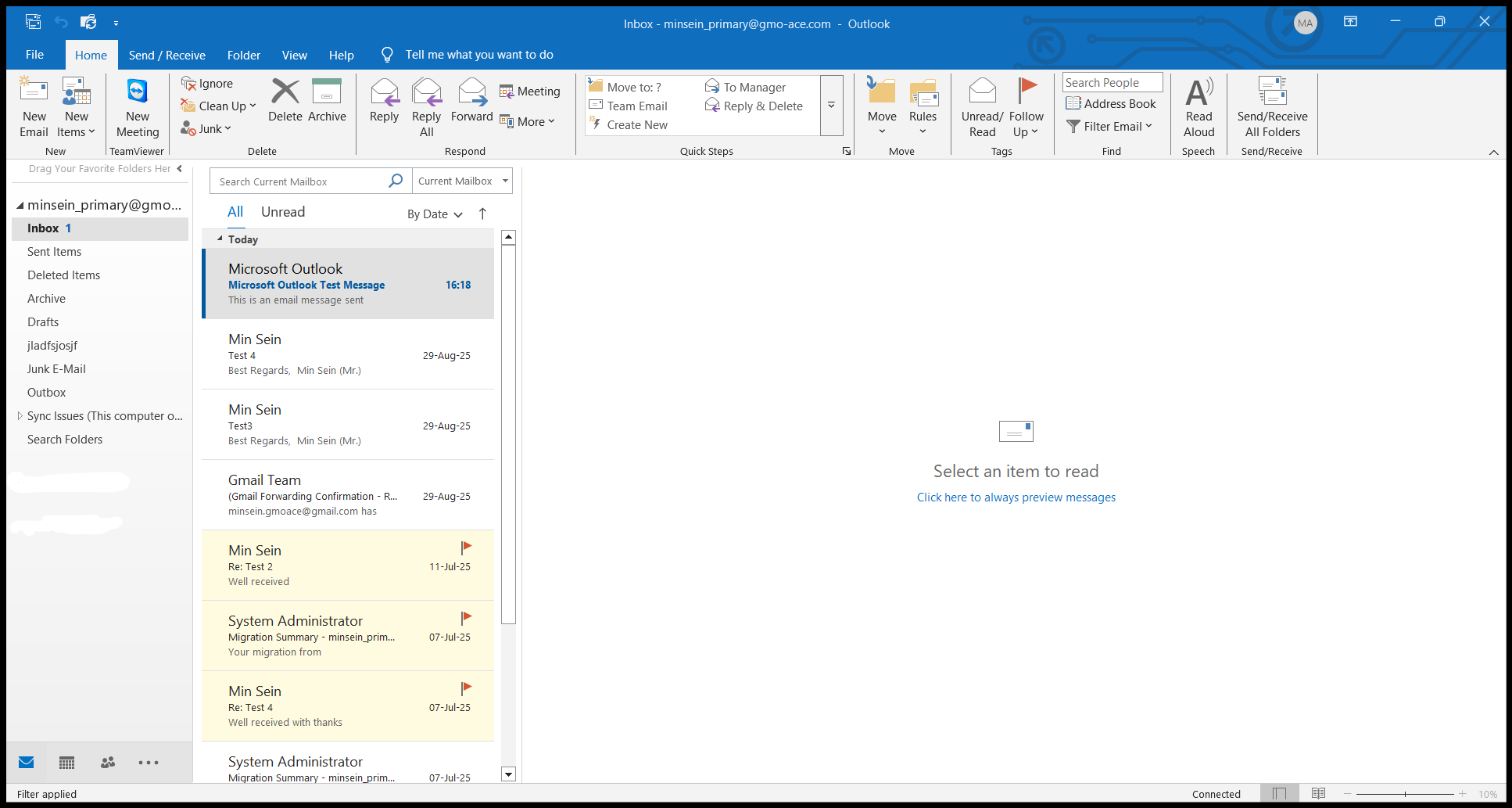
Task: Switch to Mail view icon
Action: pos(27,762)
